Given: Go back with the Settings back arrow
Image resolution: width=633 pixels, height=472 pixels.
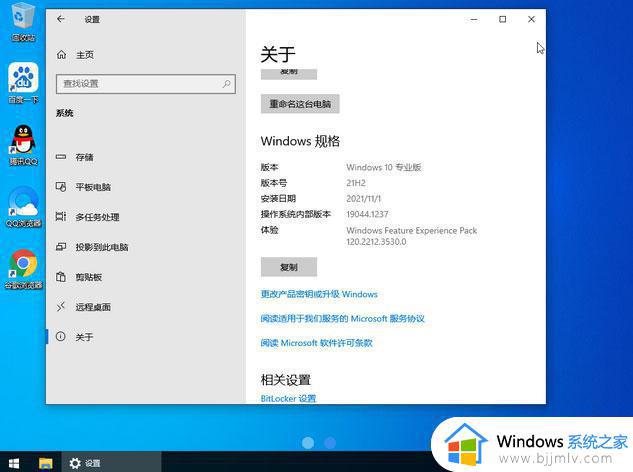Looking at the screenshot, I should coord(61,19).
